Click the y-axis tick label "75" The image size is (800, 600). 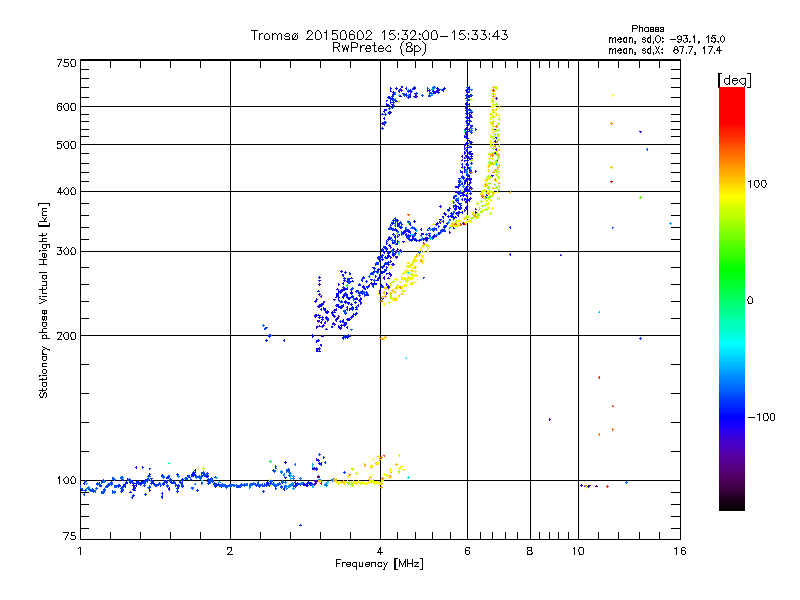(x=70, y=536)
